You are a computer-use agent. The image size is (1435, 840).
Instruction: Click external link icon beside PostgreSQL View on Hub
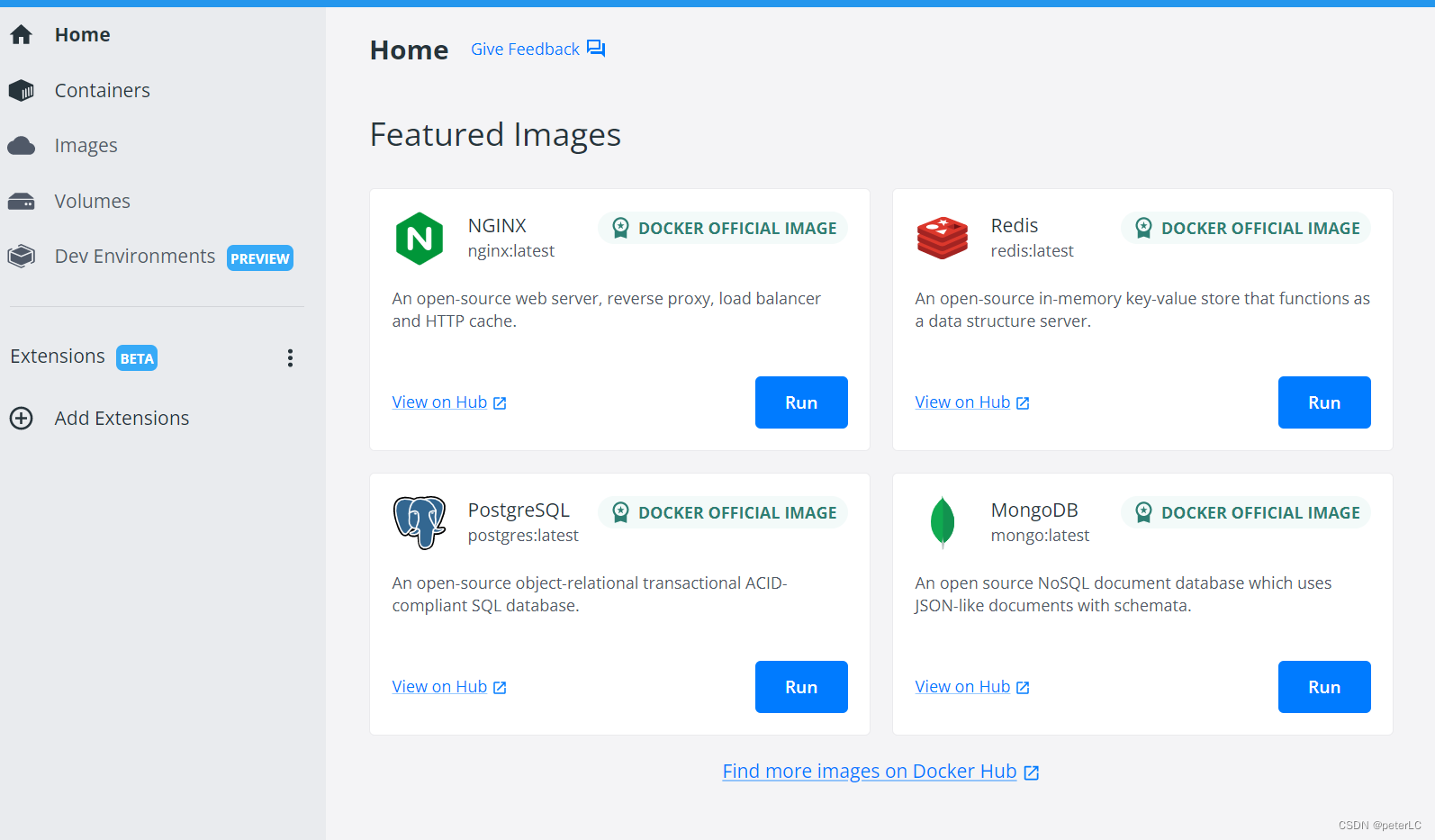pos(500,688)
